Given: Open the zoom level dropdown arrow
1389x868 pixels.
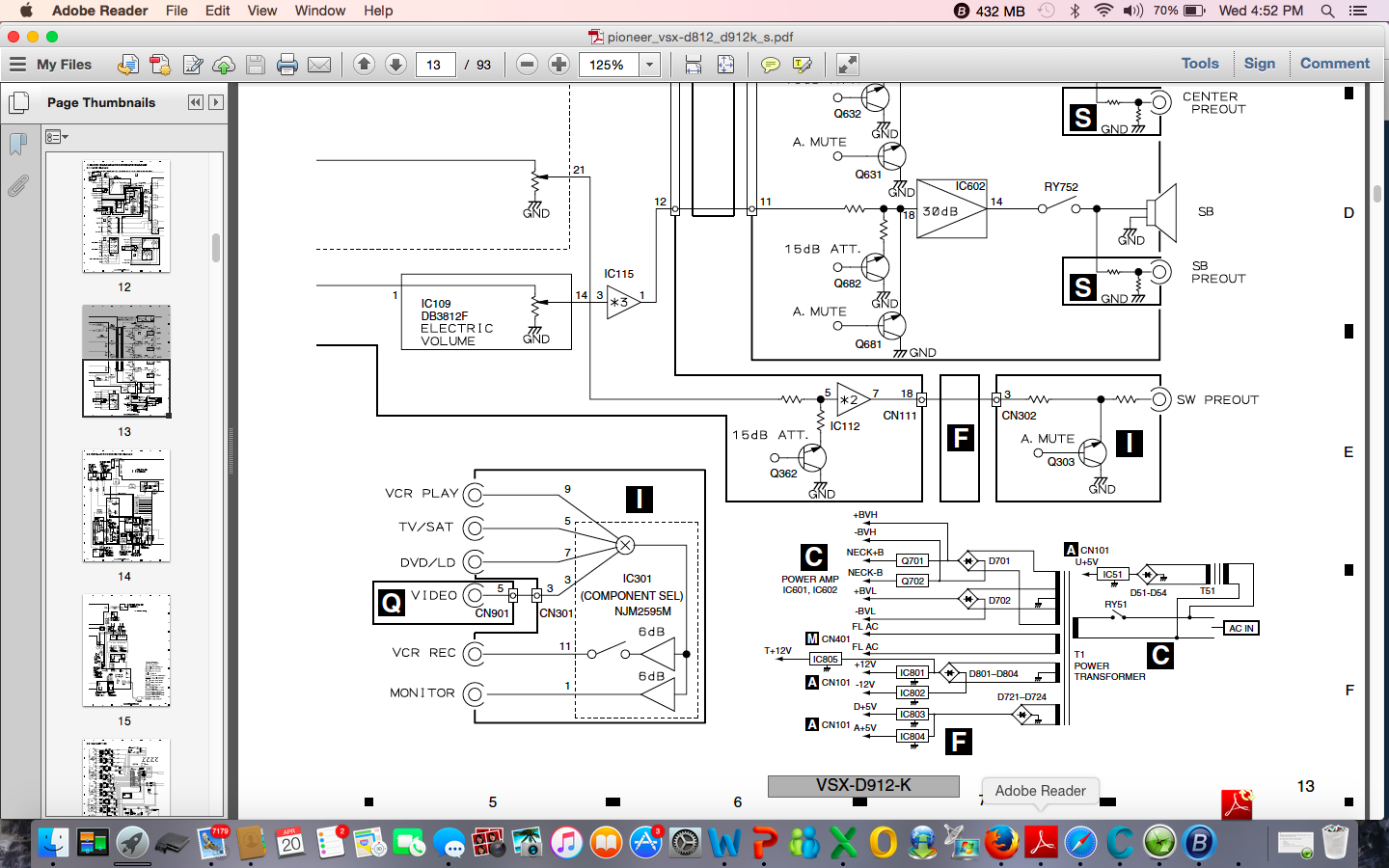Looking at the screenshot, I should point(650,65).
